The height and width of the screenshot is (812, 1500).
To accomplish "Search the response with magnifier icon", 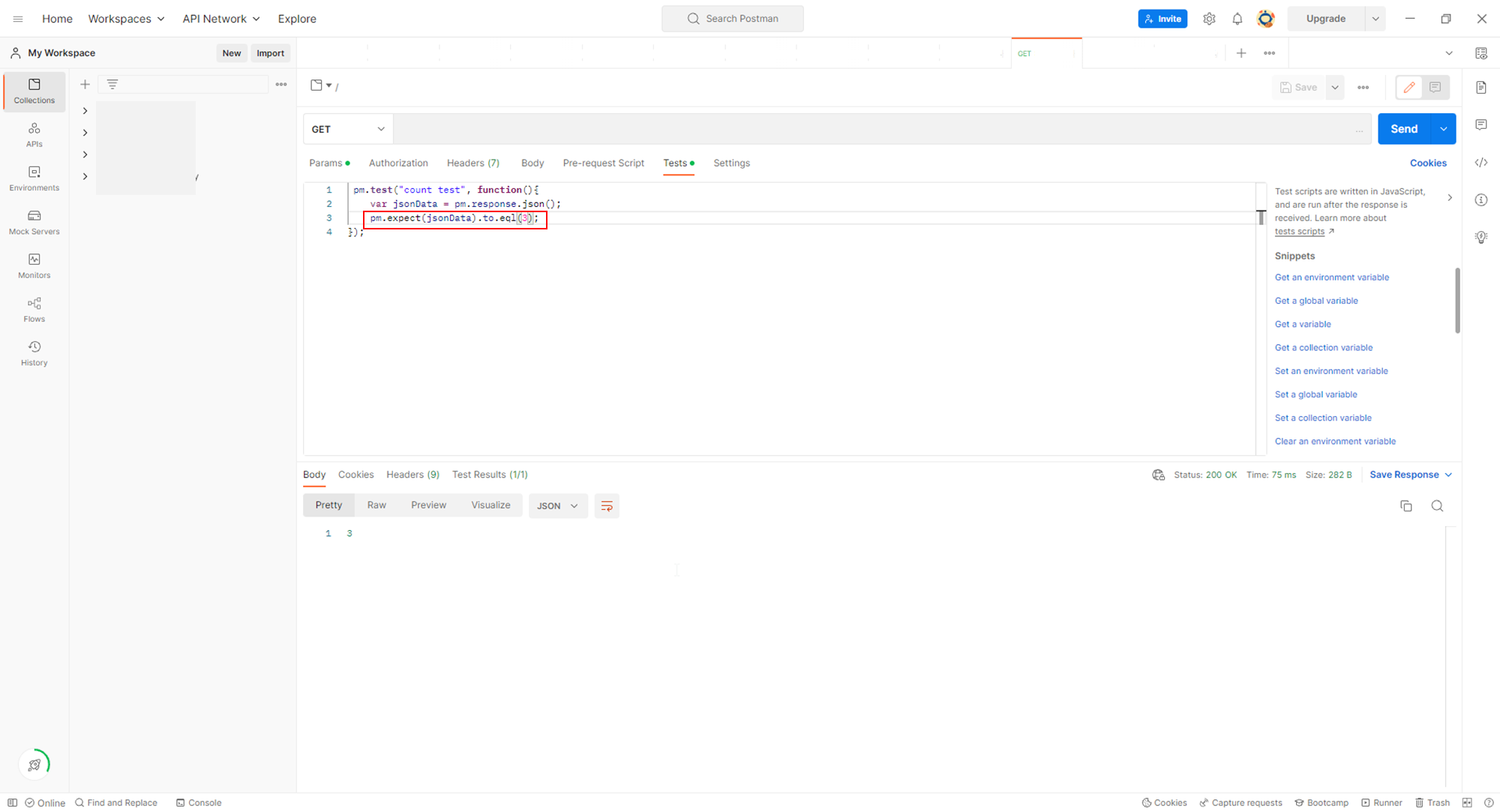I will (1436, 506).
